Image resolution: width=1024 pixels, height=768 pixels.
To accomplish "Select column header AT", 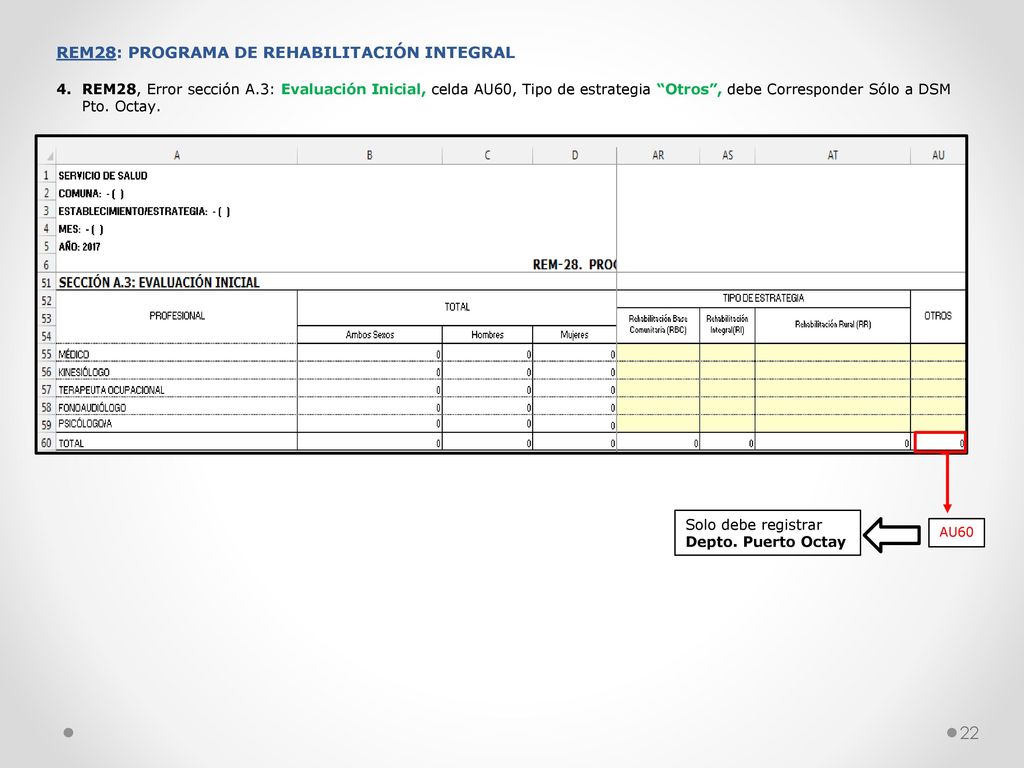I will (833, 155).
